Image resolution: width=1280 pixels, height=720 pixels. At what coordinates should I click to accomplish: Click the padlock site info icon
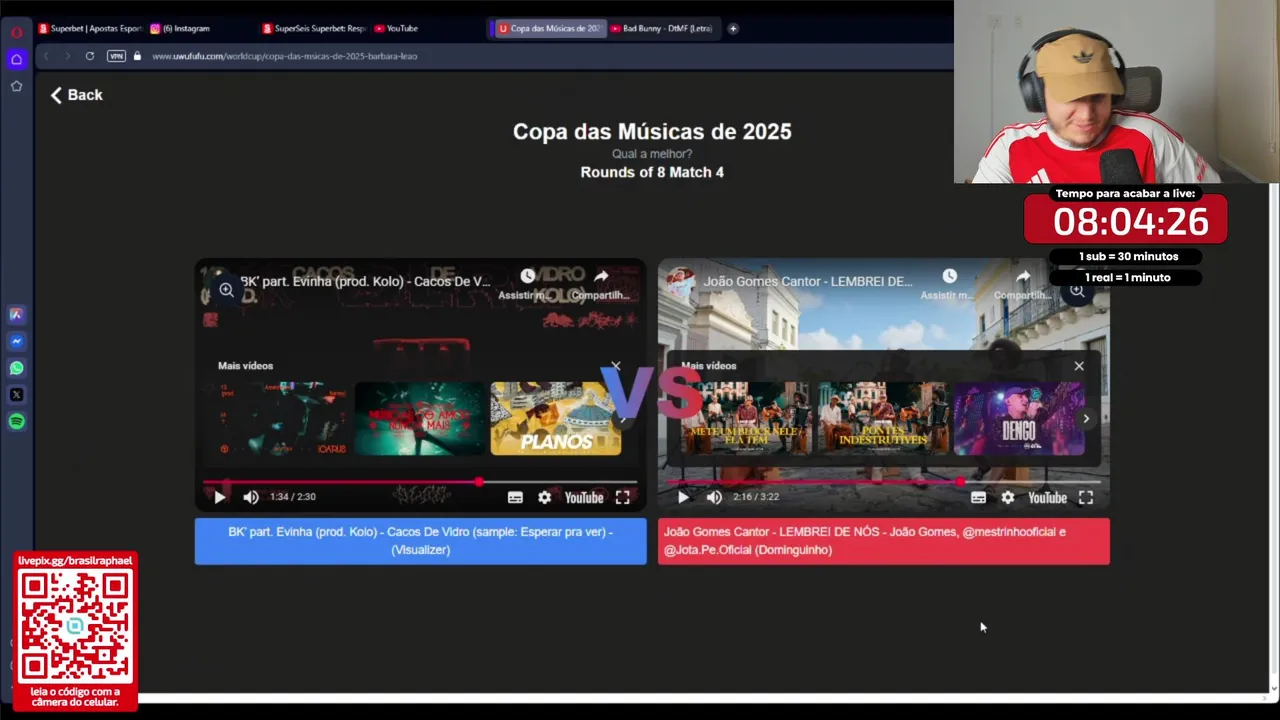(x=137, y=56)
